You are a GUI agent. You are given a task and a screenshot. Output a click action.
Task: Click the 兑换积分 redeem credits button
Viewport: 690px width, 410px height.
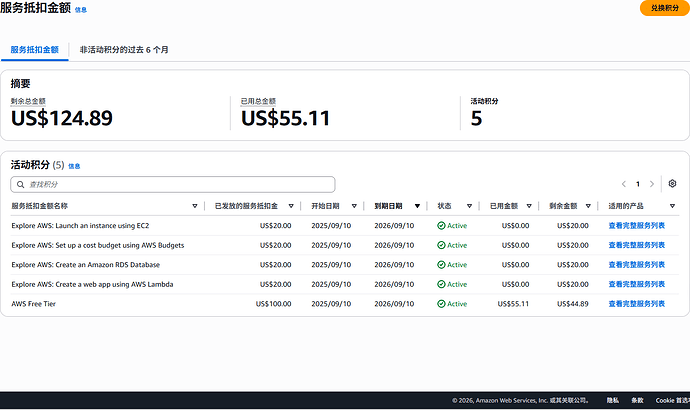pyautogui.click(x=664, y=8)
